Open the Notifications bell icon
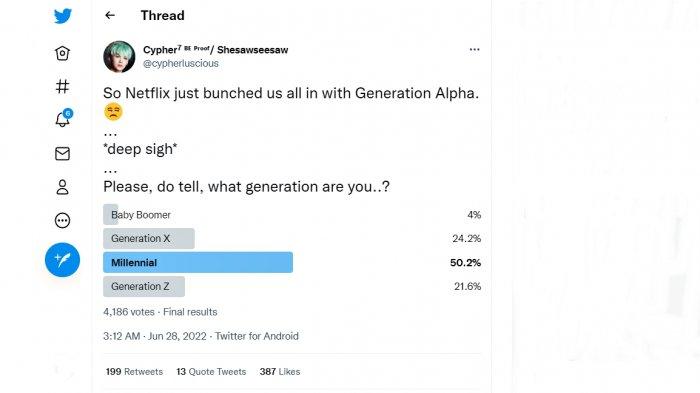 (x=63, y=118)
